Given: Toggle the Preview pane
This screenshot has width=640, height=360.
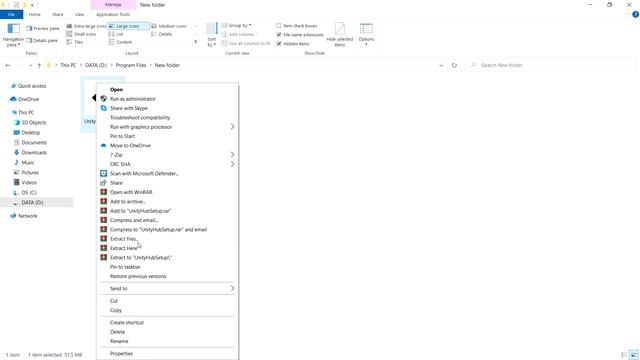Looking at the screenshot, I should 43,29.
